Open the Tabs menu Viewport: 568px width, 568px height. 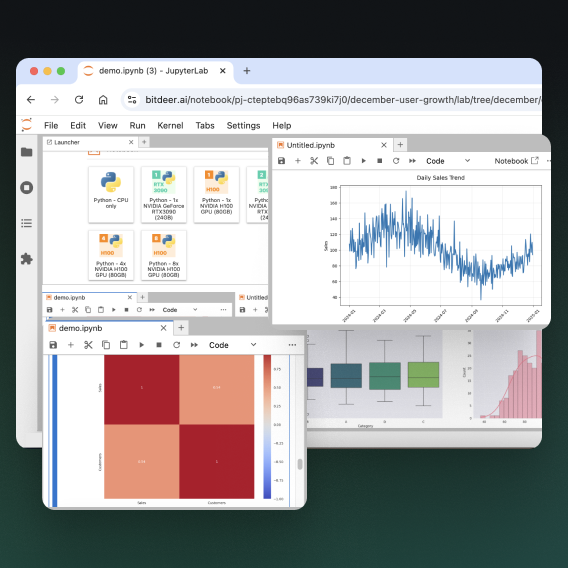click(x=205, y=125)
